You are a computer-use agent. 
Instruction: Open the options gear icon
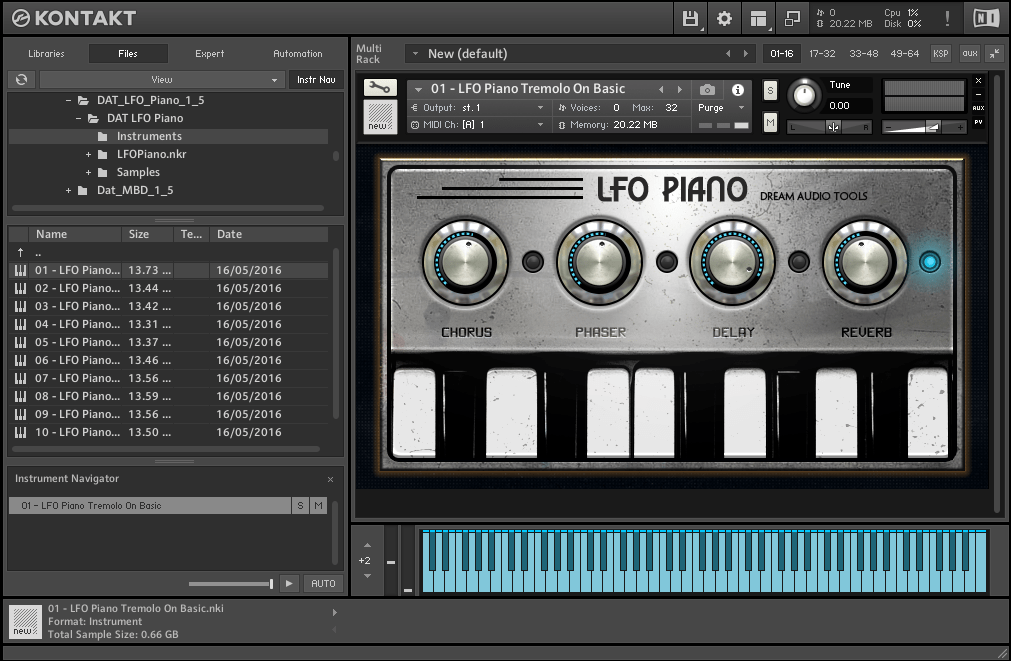pos(724,19)
